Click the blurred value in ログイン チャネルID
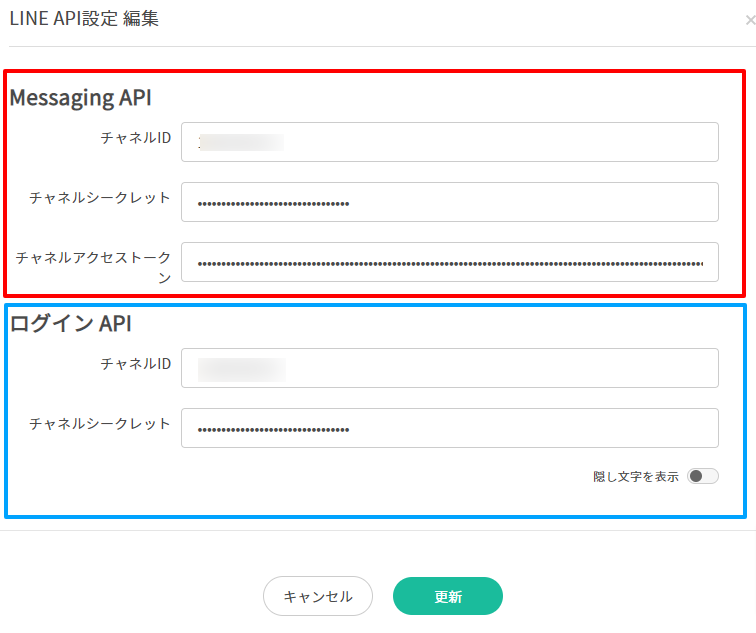This screenshot has height=633, width=756. [242, 370]
